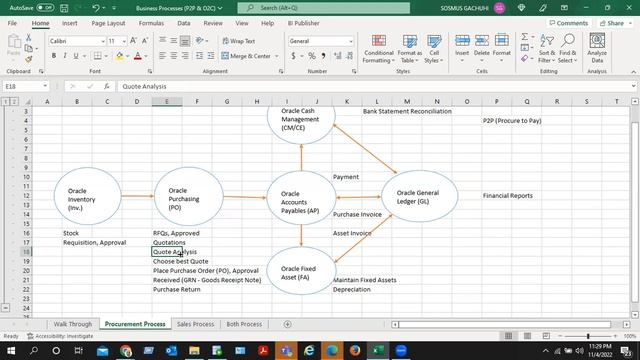This screenshot has height=360, width=640.
Task: Click the Insert cells icon
Action: (462, 40)
